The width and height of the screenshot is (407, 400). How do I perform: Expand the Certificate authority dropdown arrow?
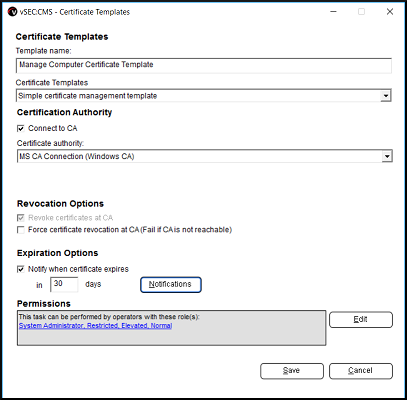coord(387,156)
